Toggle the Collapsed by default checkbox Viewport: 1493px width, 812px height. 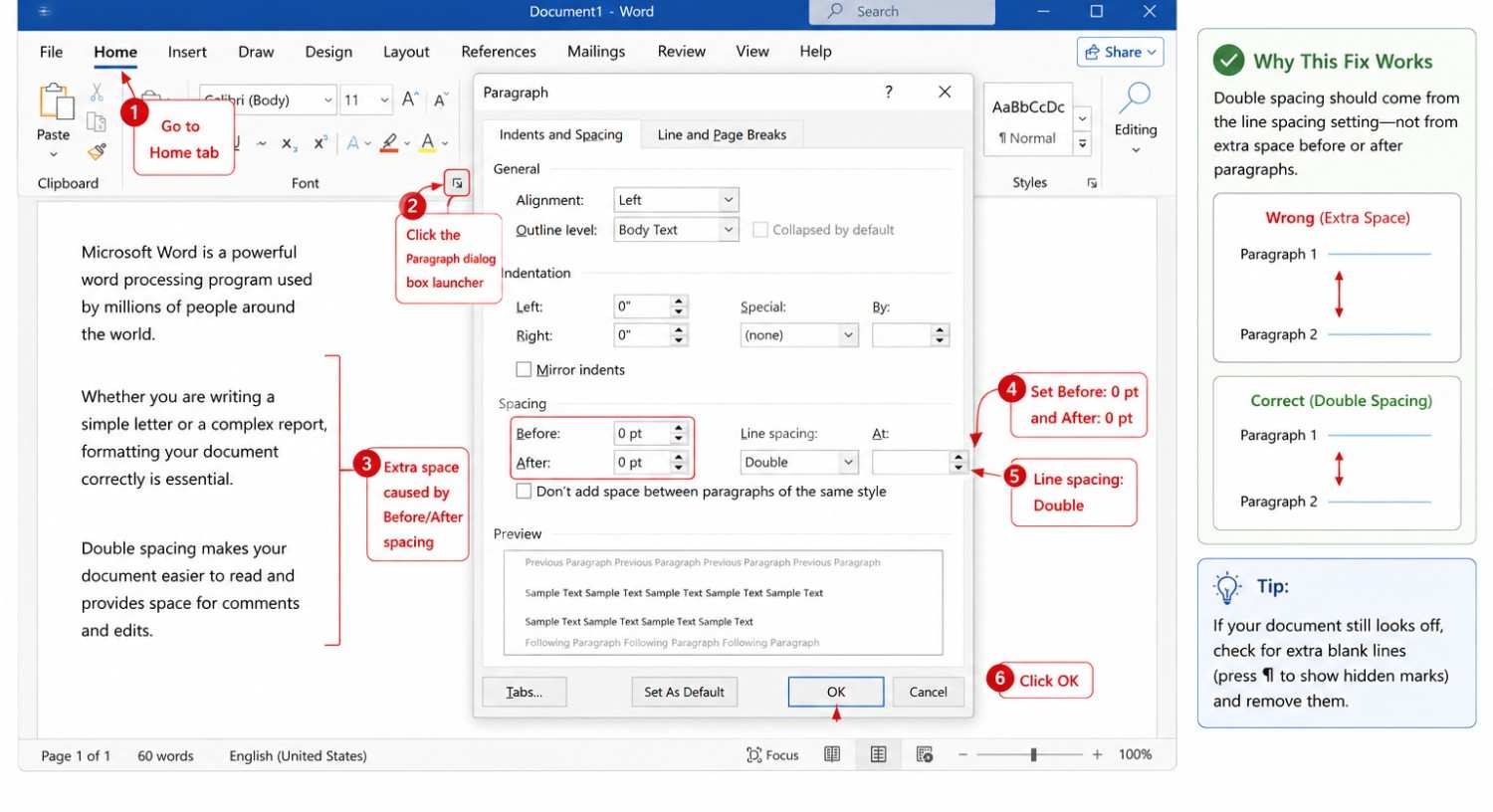pos(760,230)
